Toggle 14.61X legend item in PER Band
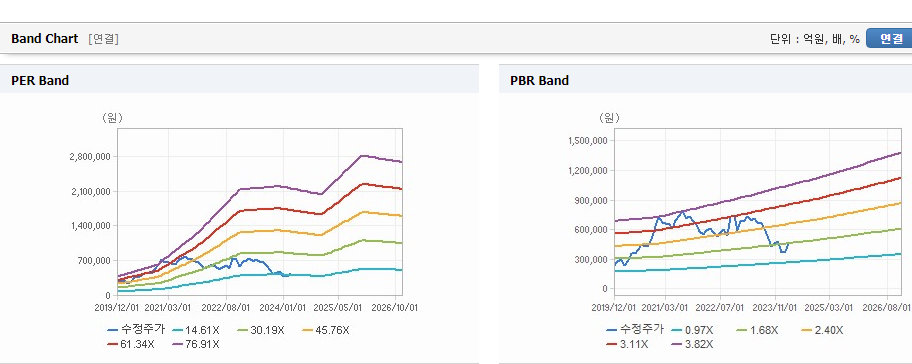The image size is (912, 364). point(196,330)
